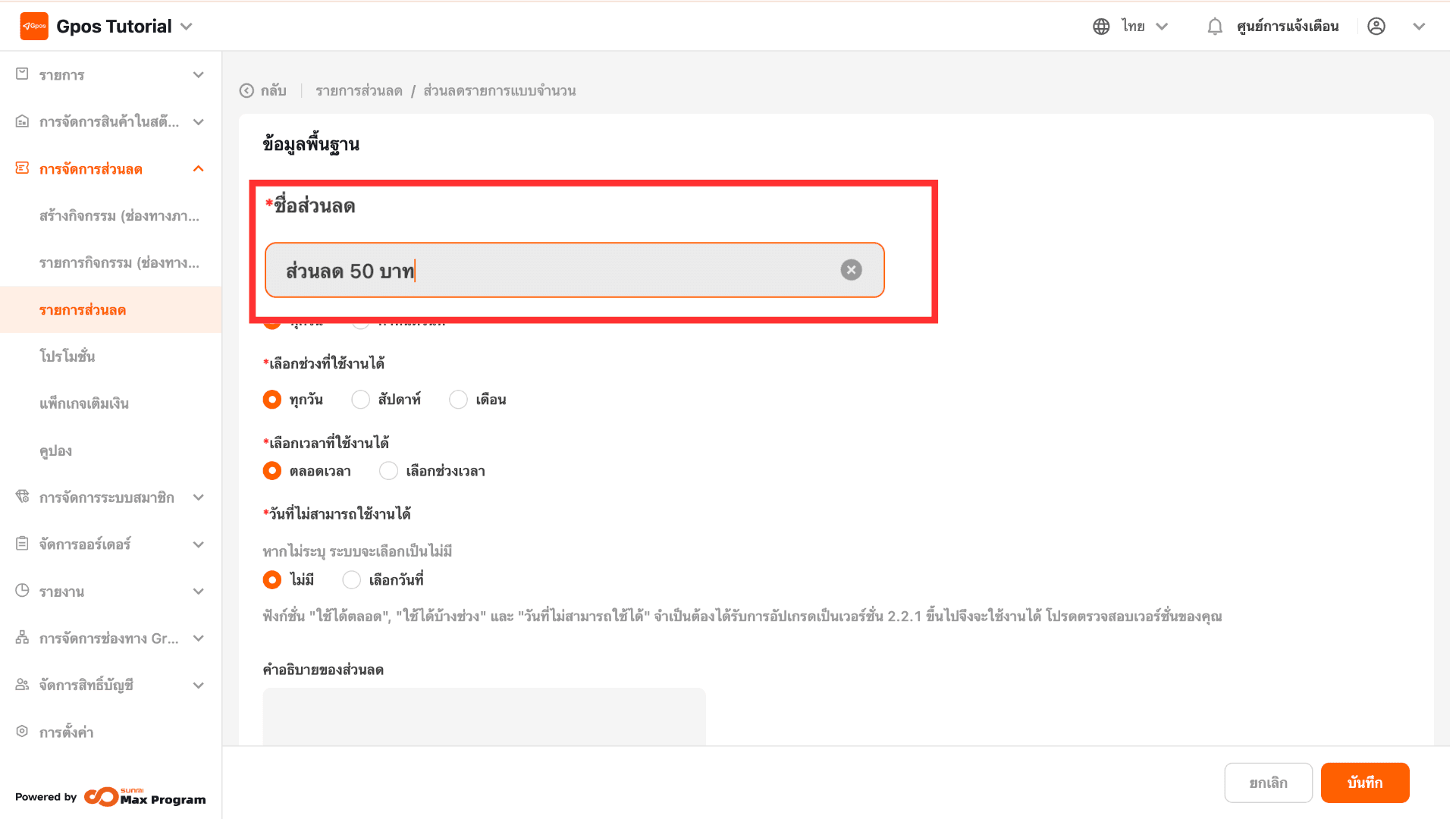The height and width of the screenshot is (819, 1456).
Task: Click the user account avatar icon
Action: point(1376,27)
